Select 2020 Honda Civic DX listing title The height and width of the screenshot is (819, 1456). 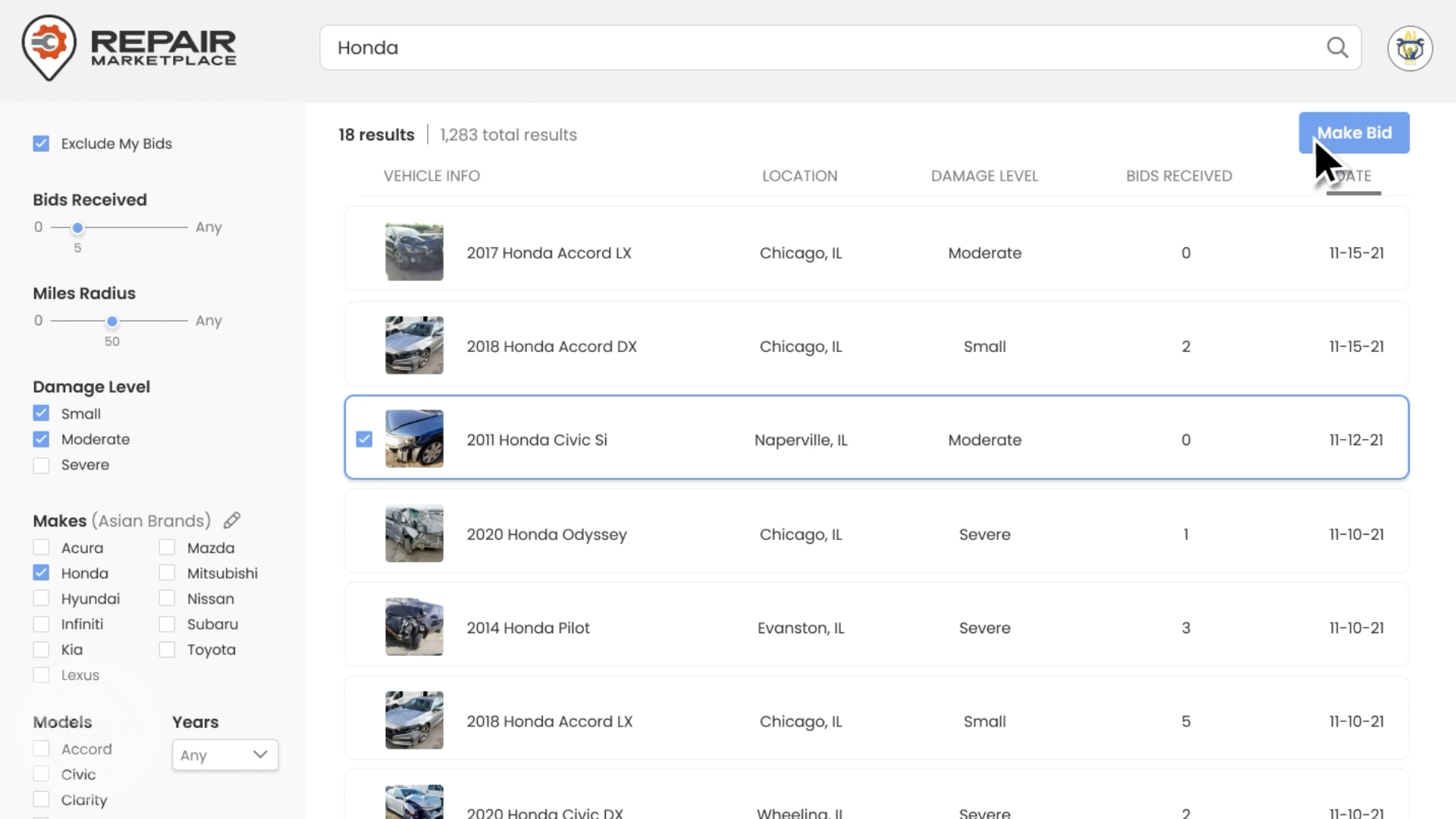coord(544,812)
